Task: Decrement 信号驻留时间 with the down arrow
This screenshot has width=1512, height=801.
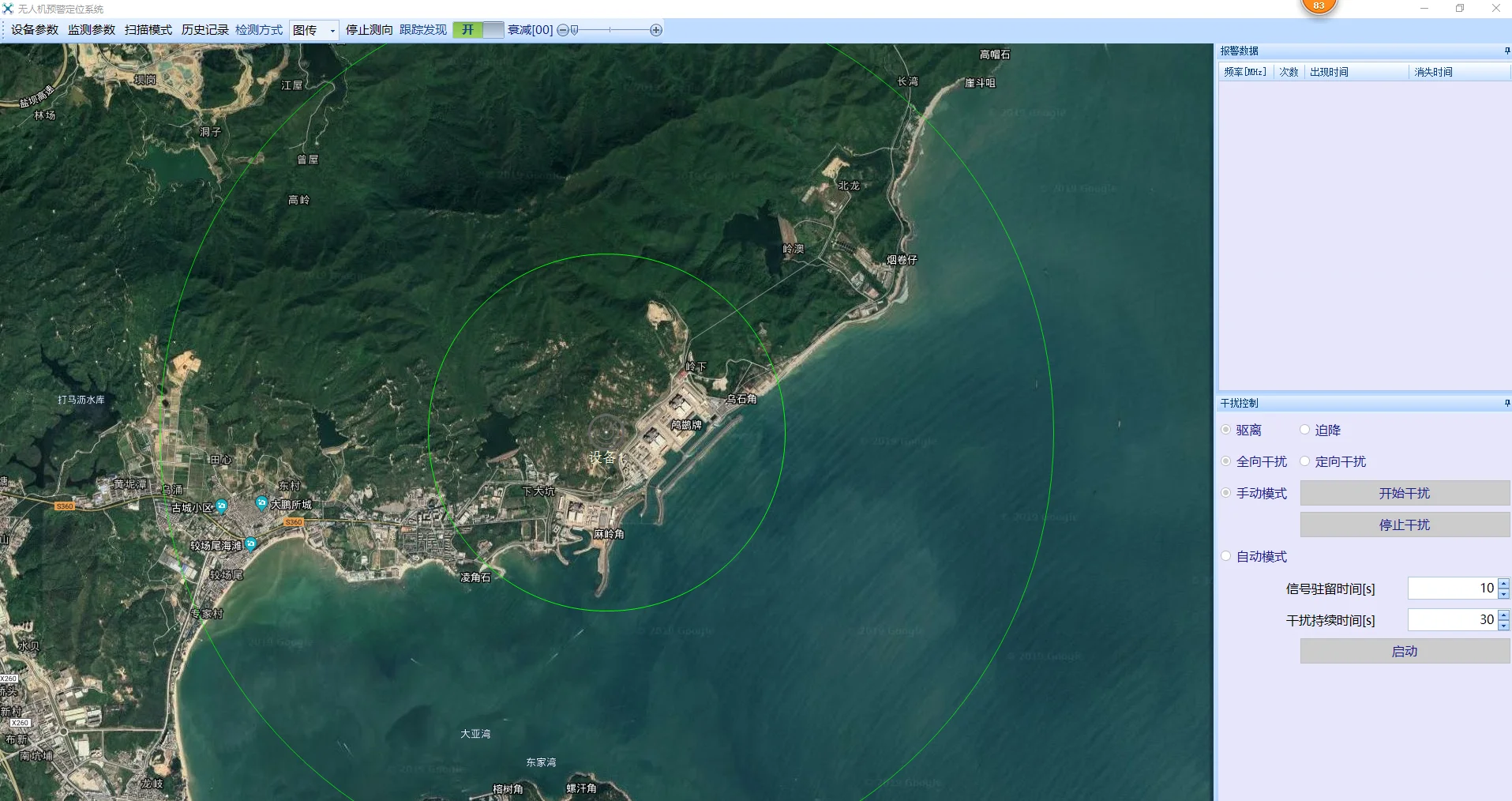Action: point(1503,593)
